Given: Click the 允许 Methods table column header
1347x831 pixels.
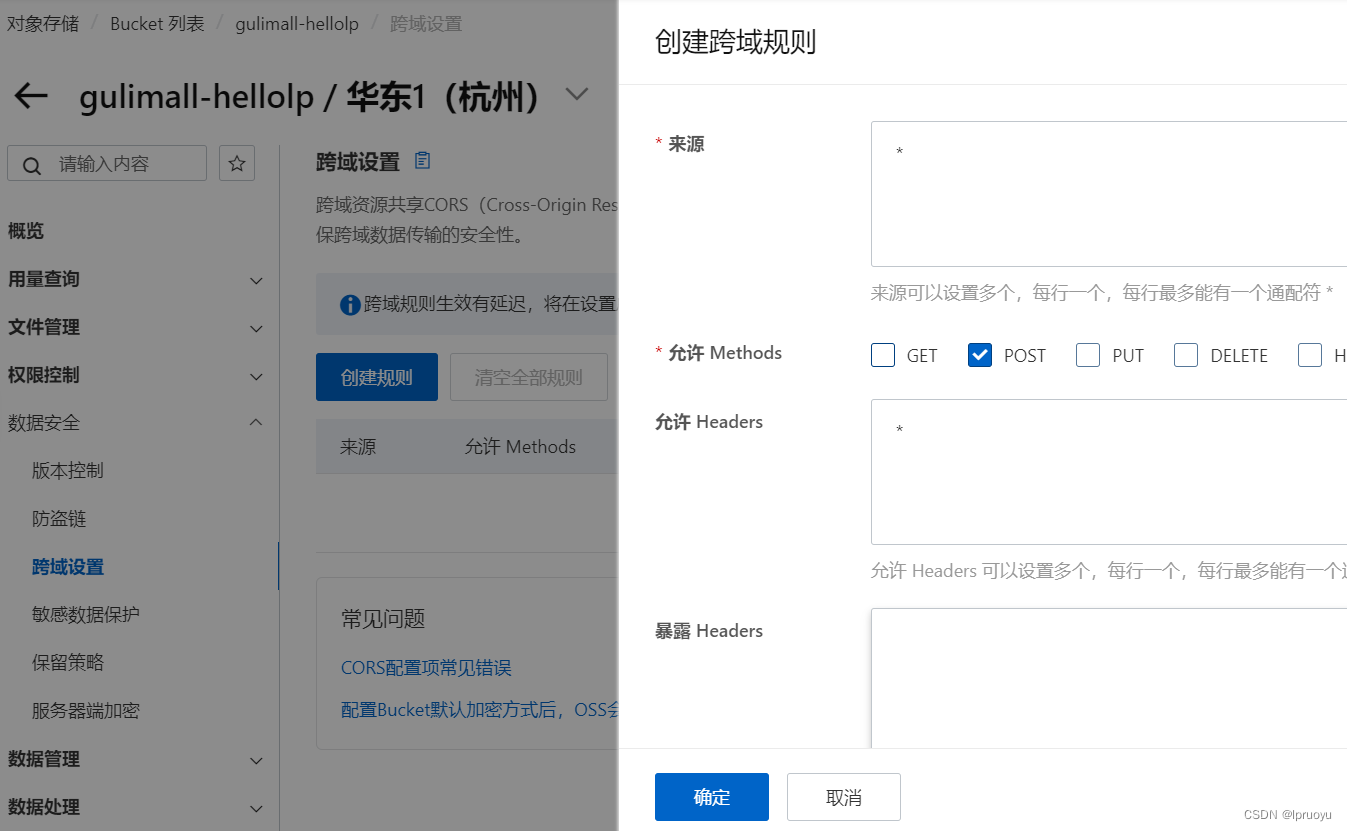Looking at the screenshot, I should [520, 447].
